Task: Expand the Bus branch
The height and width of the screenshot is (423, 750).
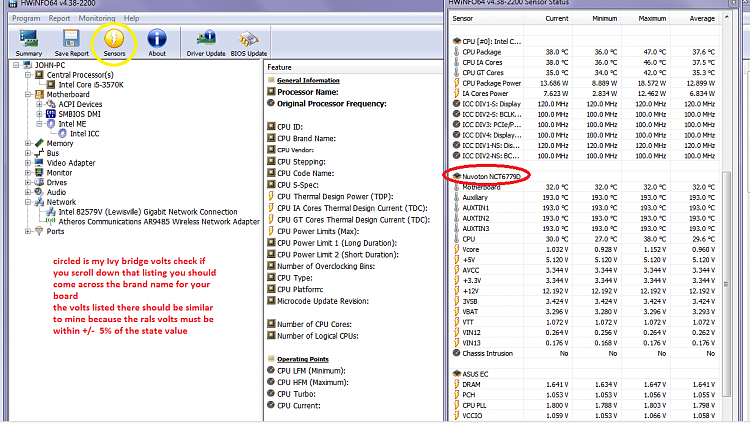Action: [x=28, y=153]
